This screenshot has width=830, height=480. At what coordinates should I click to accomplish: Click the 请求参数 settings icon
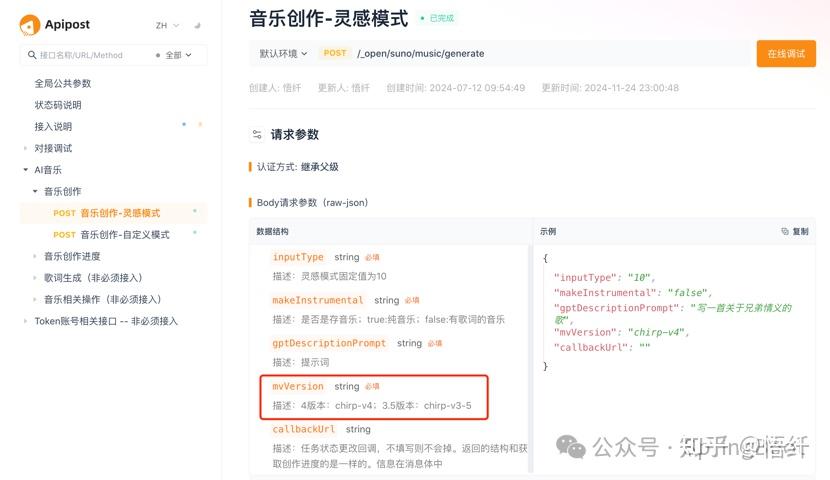pyautogui.click(x=257, y=134)
